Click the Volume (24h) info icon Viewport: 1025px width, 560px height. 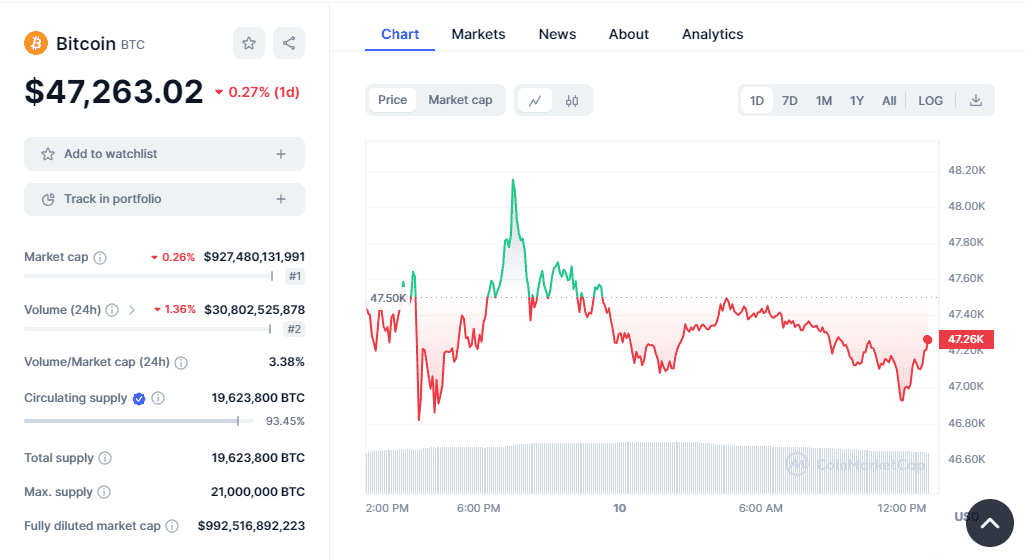click(x=112, y=310)
